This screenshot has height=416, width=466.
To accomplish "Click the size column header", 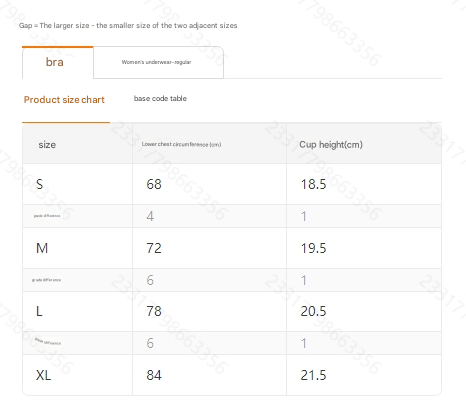I will (47, 145).
